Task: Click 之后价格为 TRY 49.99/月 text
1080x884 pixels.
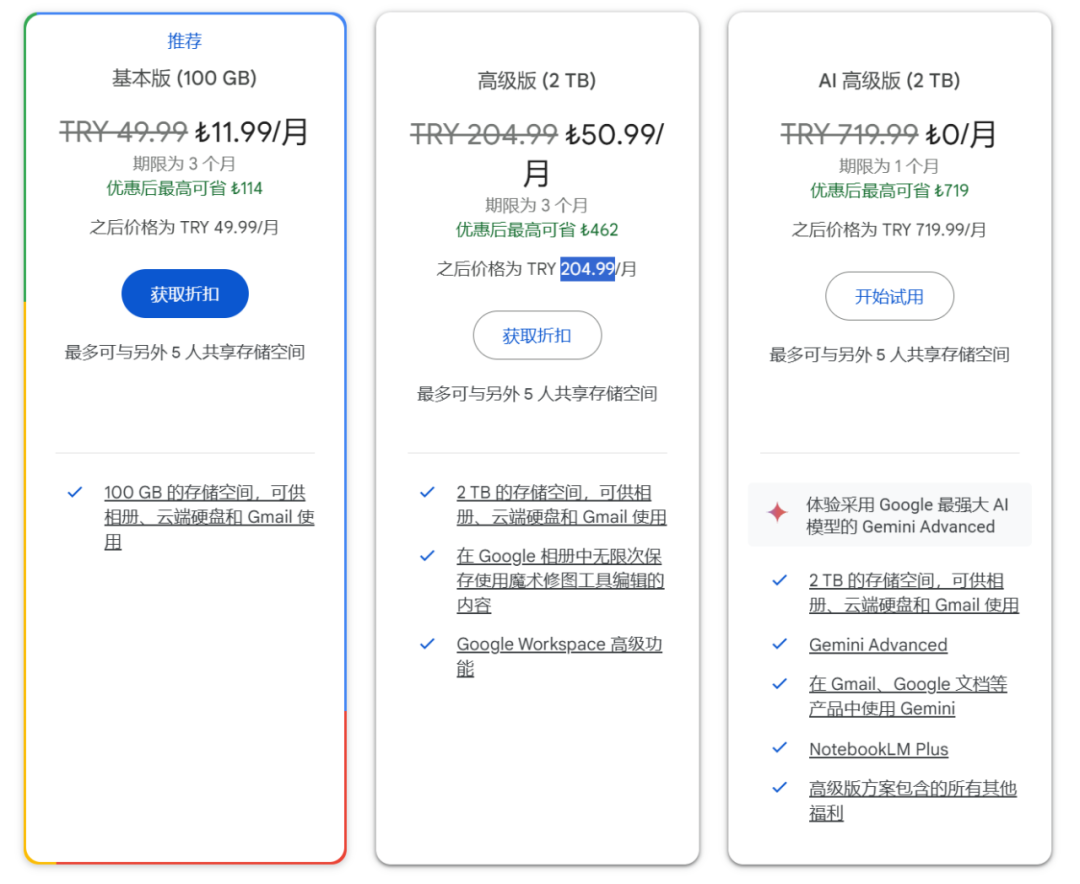Action: (x=185, y=227)
